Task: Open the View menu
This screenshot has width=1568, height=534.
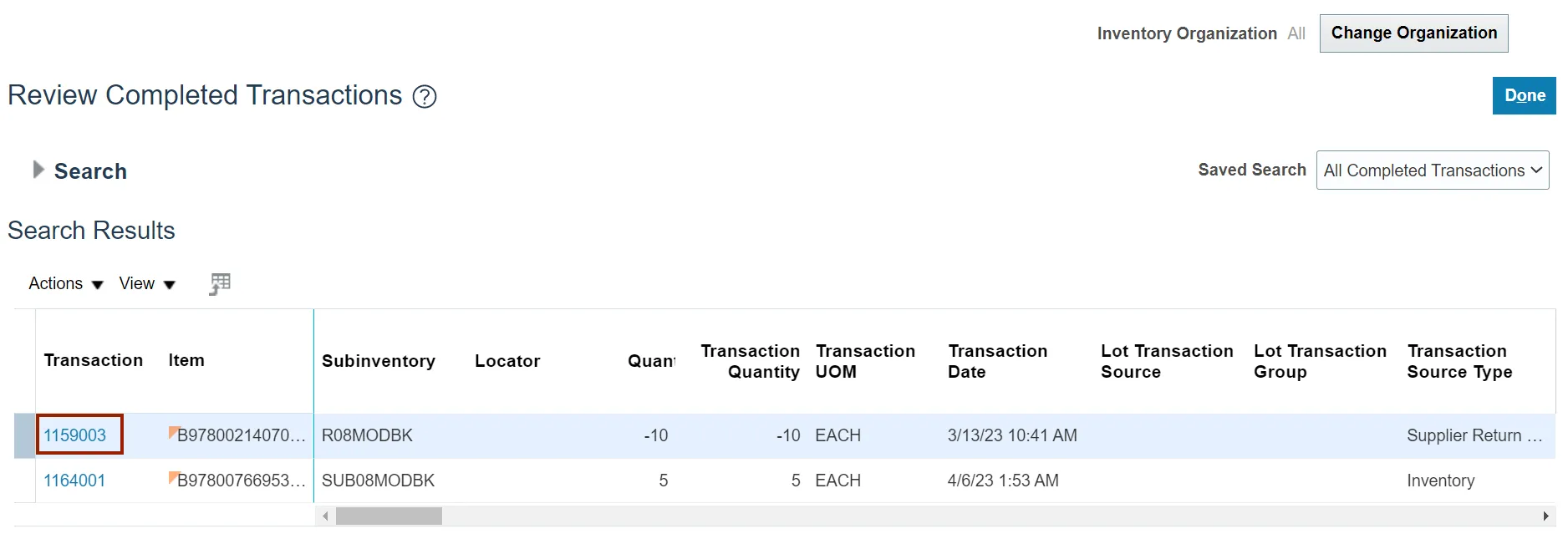Action: [x=147, y=284]
